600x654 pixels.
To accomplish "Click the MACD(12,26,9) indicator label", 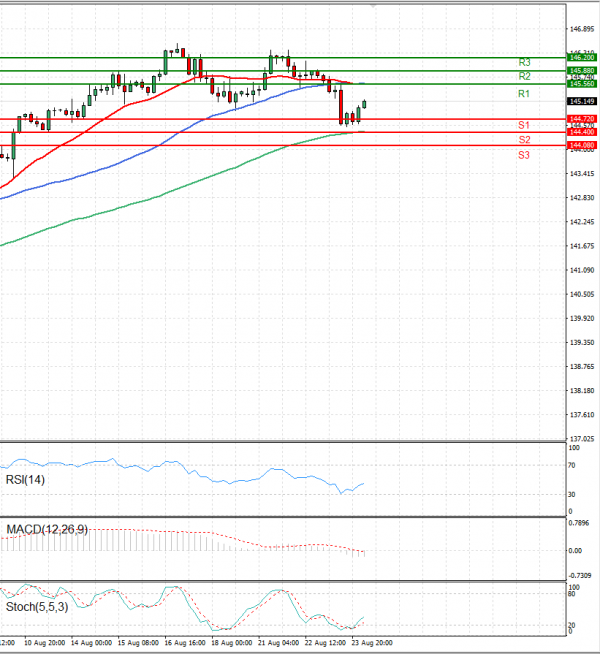I will pos(47,530).
